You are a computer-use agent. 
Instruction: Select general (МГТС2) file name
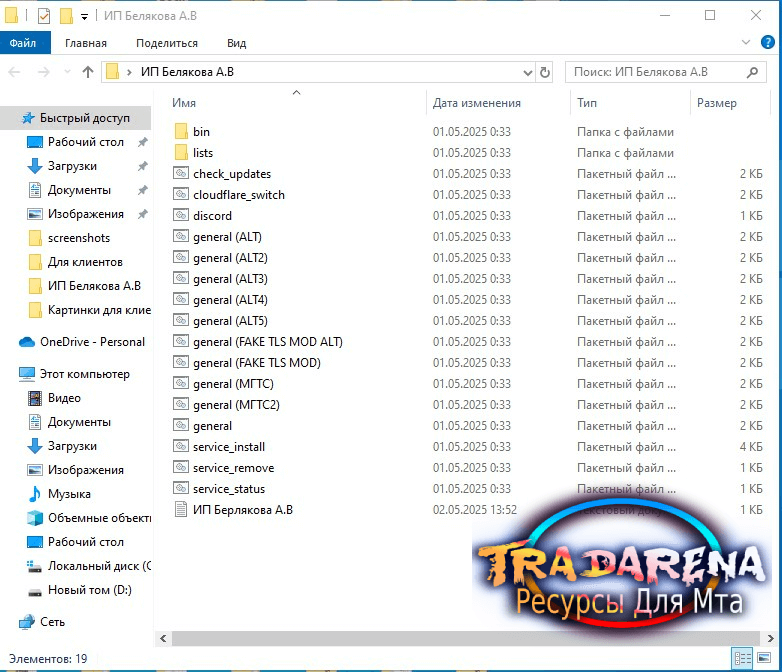coord(236,405)
